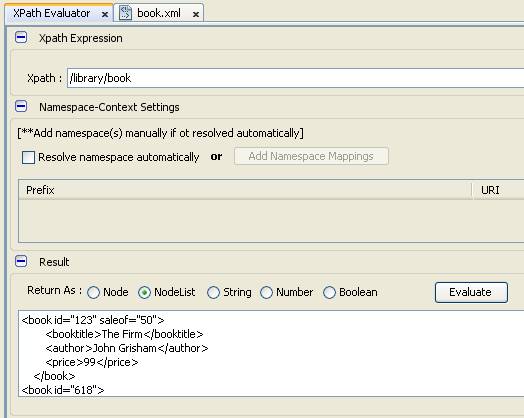Collapse the Result section
524x418 pixels.
click(x=21, y=261)
